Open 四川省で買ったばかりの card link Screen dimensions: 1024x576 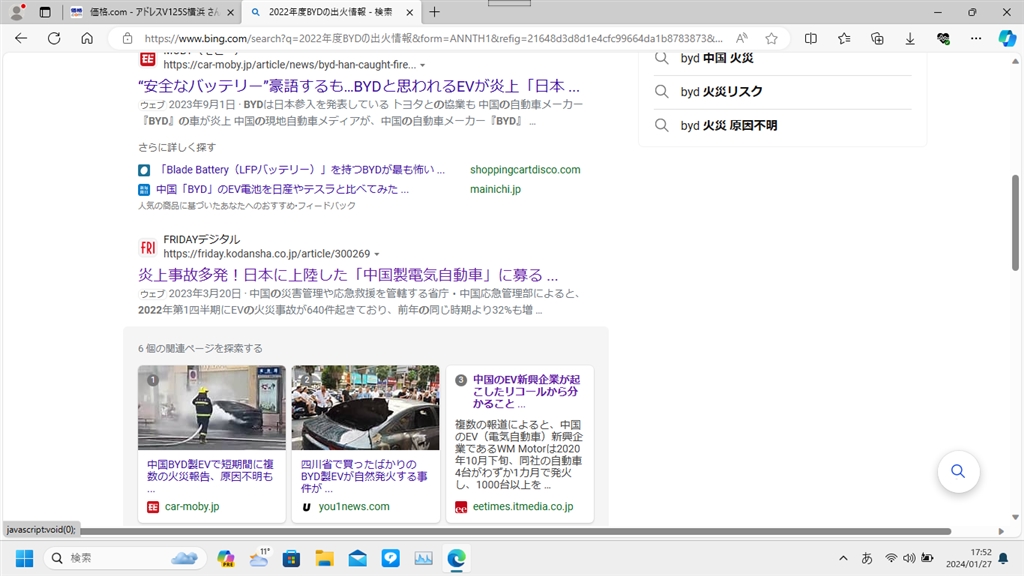(364, 476)
